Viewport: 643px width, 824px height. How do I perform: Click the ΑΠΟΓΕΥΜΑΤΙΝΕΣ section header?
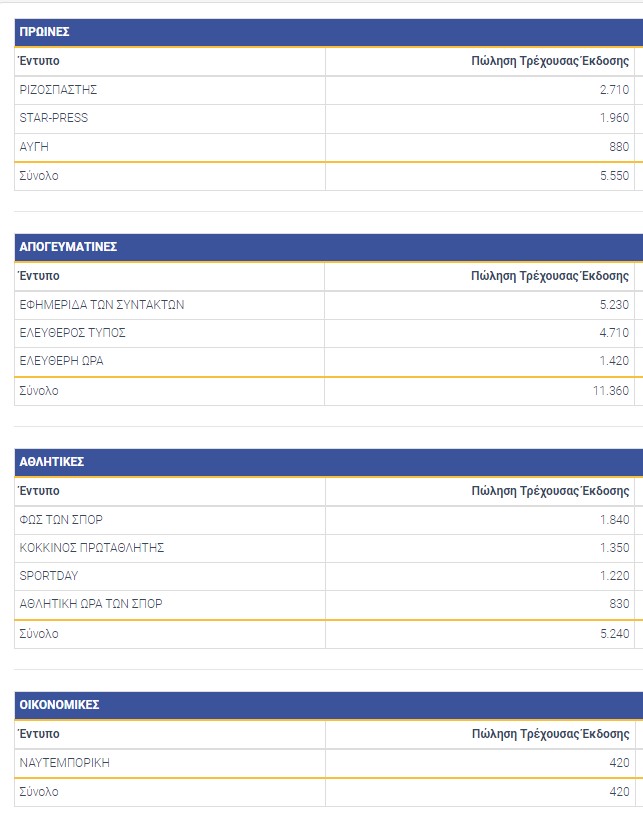pos(69,247)
